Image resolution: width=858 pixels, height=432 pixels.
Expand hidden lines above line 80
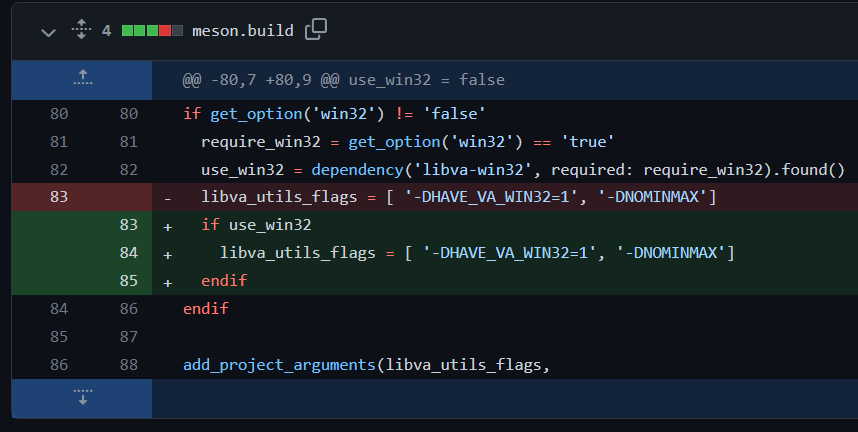[82, 79]
